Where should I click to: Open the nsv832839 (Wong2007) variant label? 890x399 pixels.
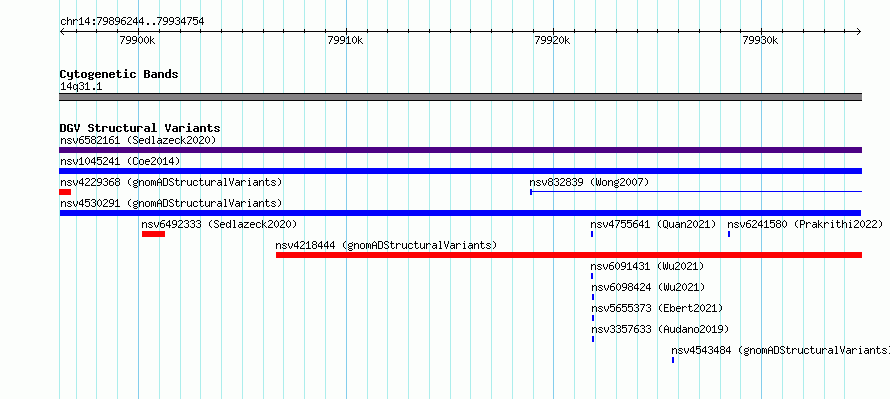click(x=589, y=182)
